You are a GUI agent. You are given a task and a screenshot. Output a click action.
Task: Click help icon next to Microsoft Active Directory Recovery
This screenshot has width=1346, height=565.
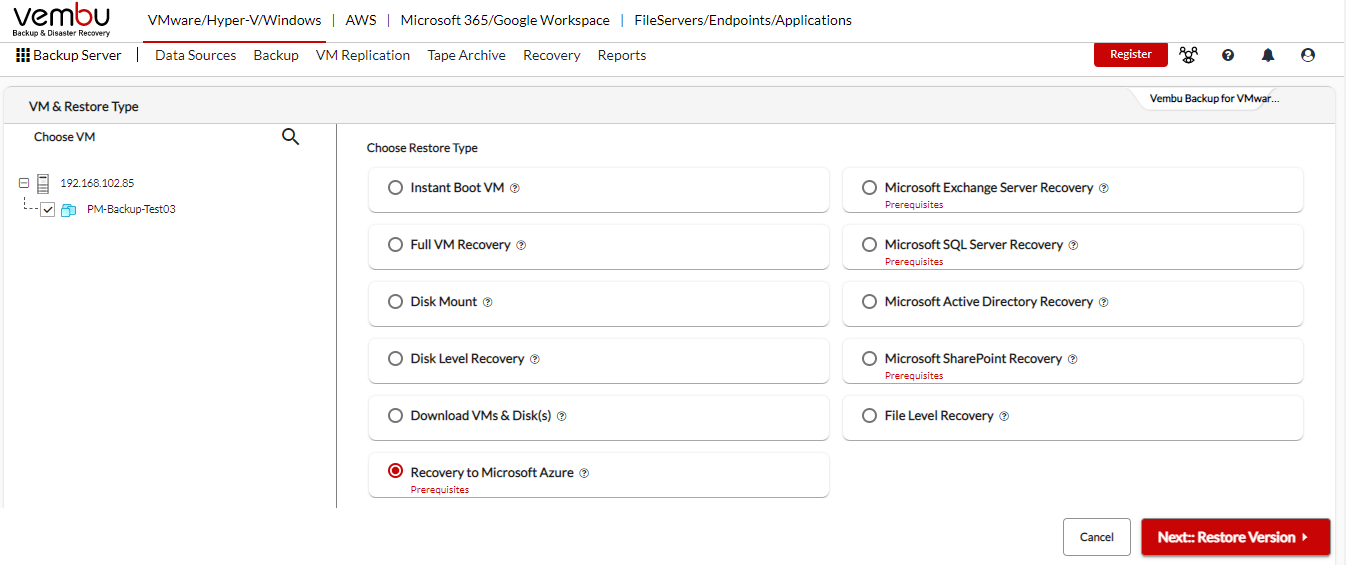(x=1103, y=302)
